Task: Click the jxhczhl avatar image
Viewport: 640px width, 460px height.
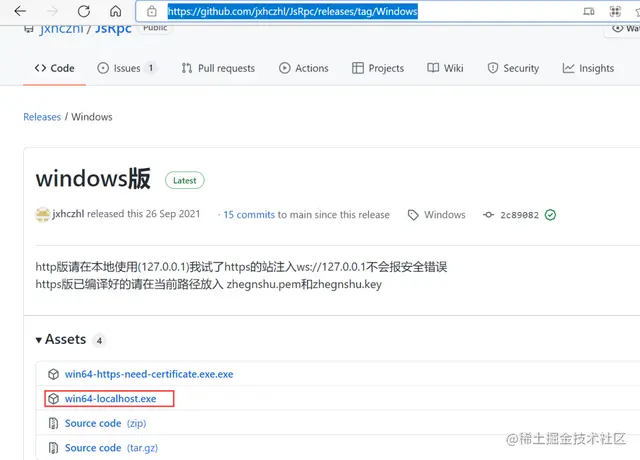Action: tap(42, 214)
